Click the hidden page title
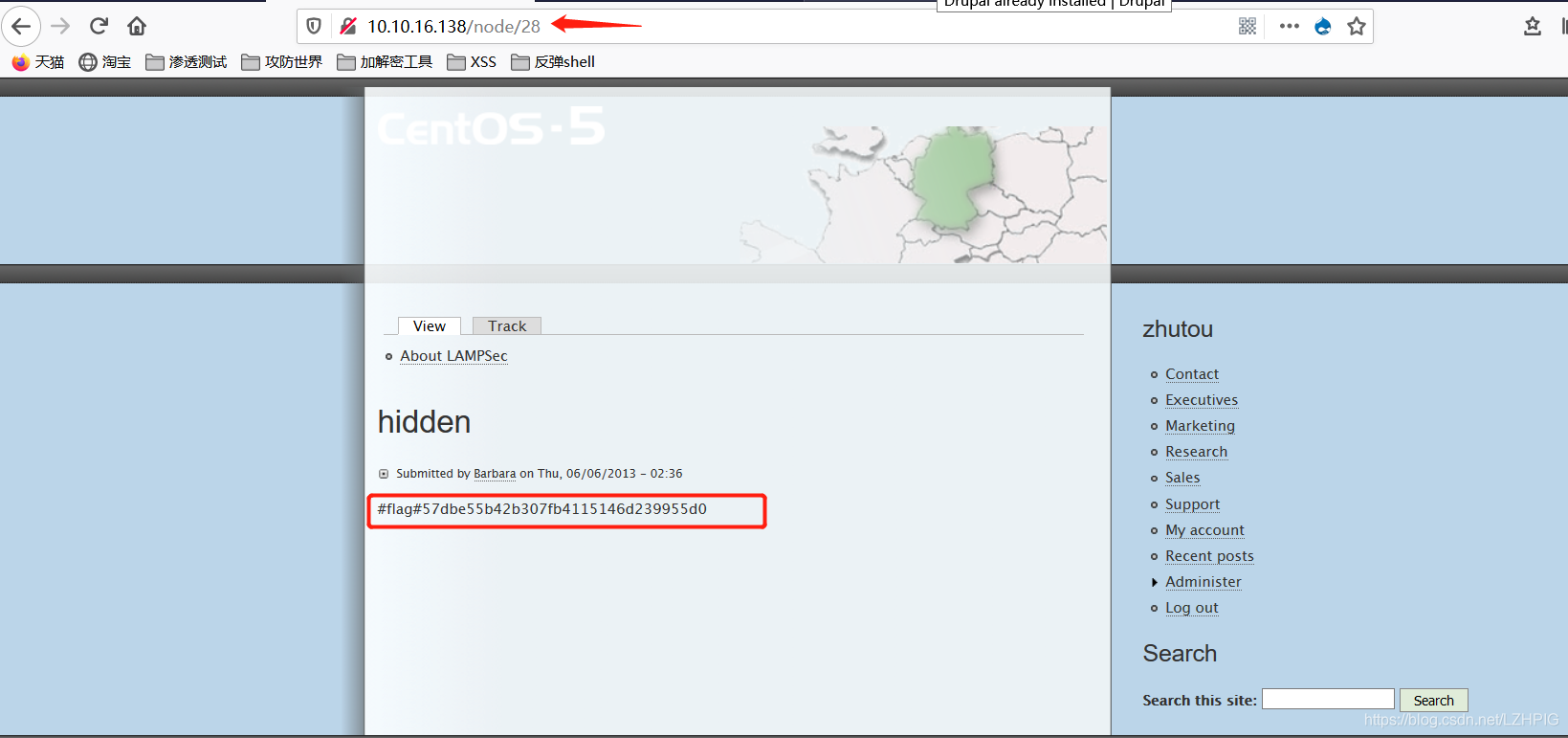 (424, 422)
